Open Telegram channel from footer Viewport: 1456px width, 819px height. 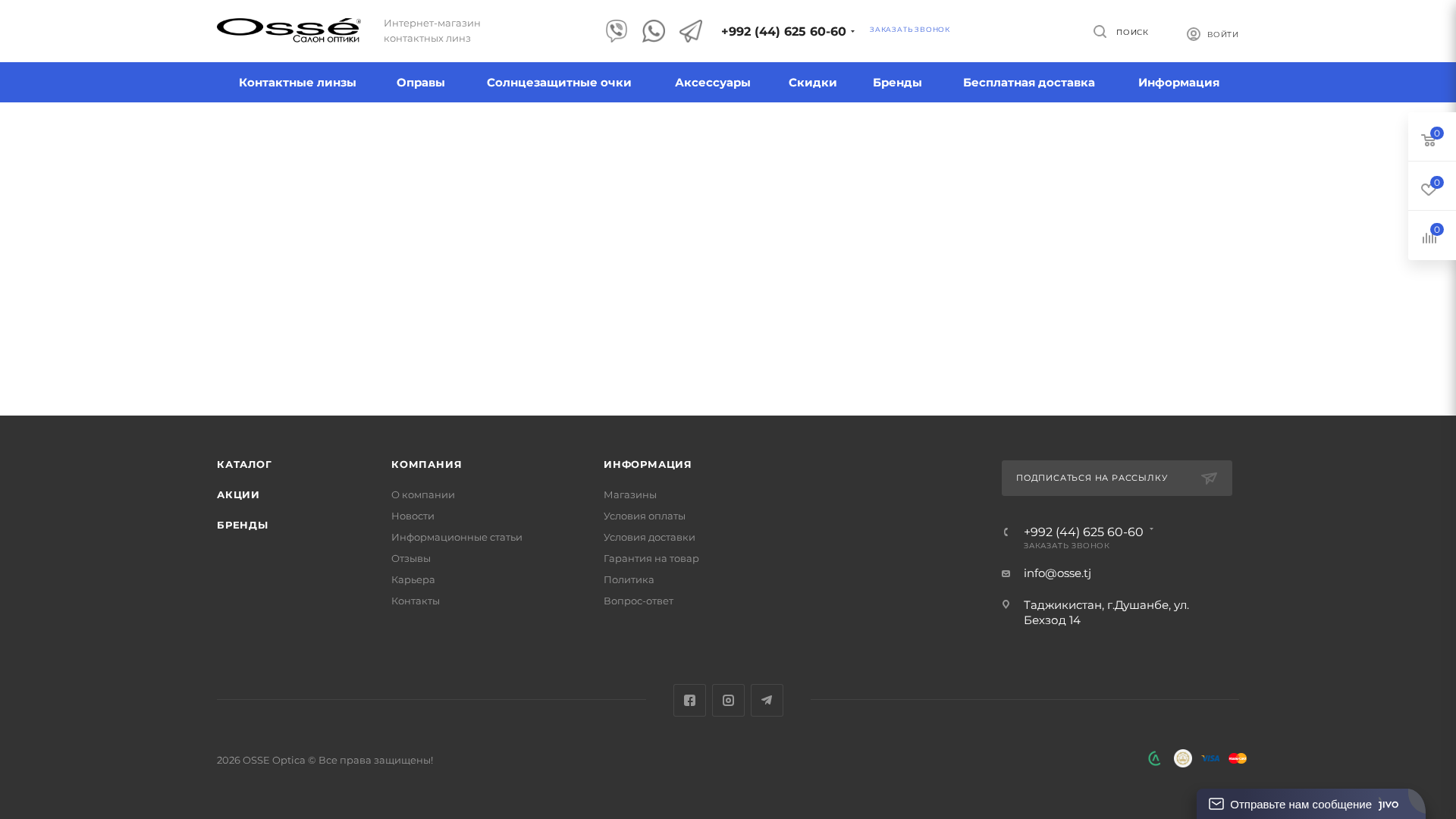click(x=767, y=701)
